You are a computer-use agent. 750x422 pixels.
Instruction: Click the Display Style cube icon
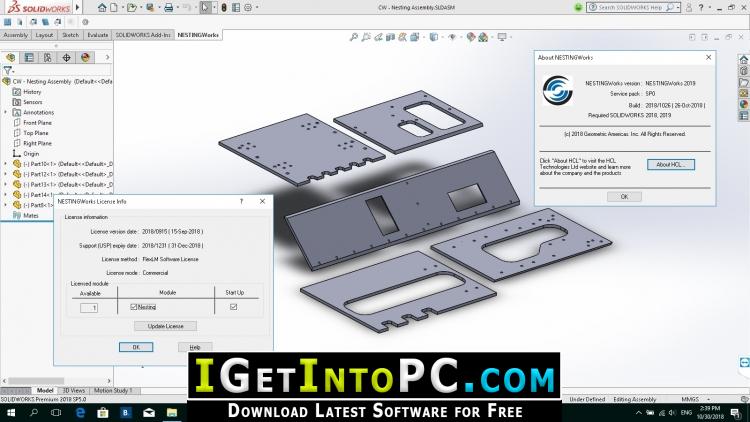coord(433,37)
